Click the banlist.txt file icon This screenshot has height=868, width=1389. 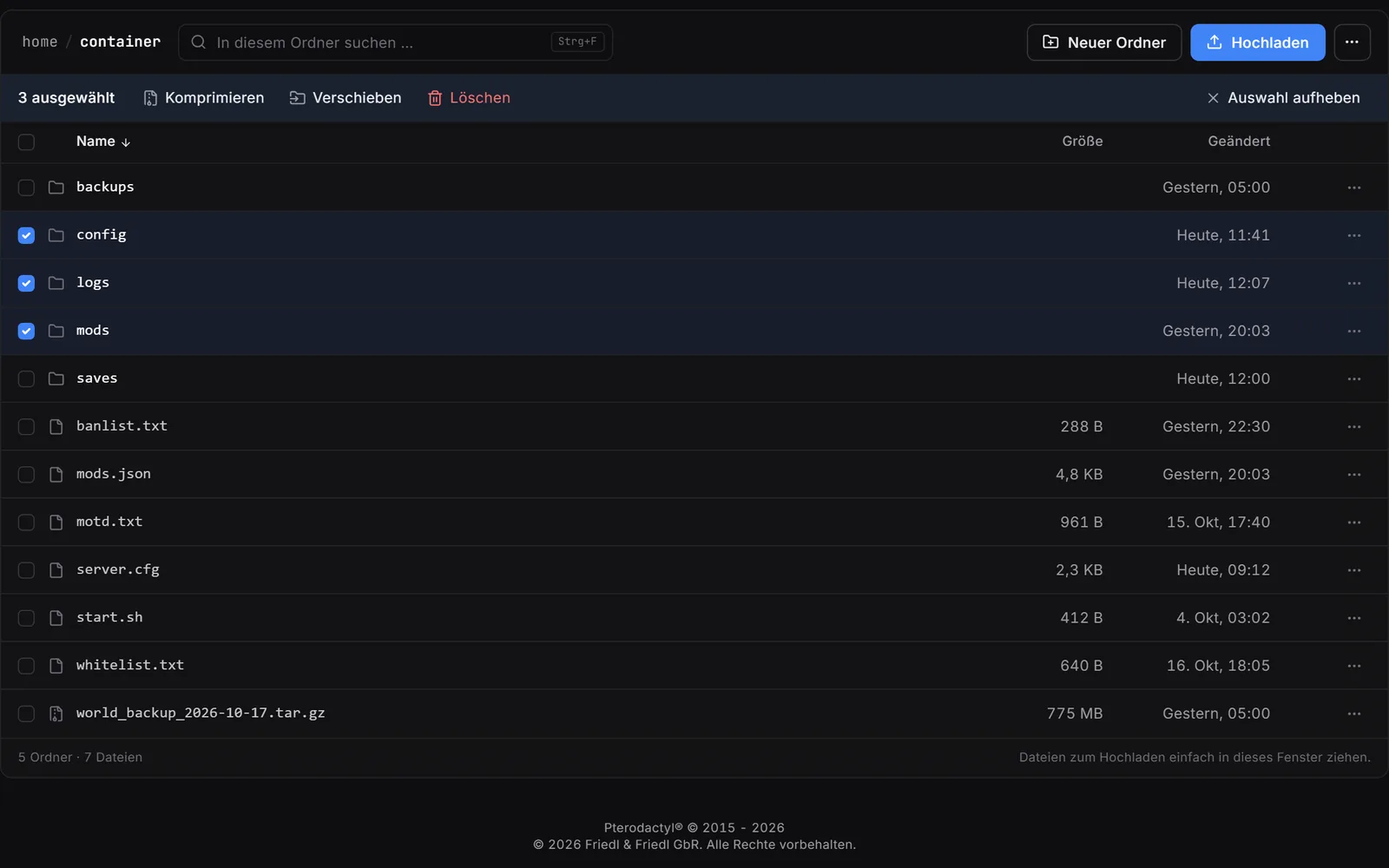tap(56, 426)
